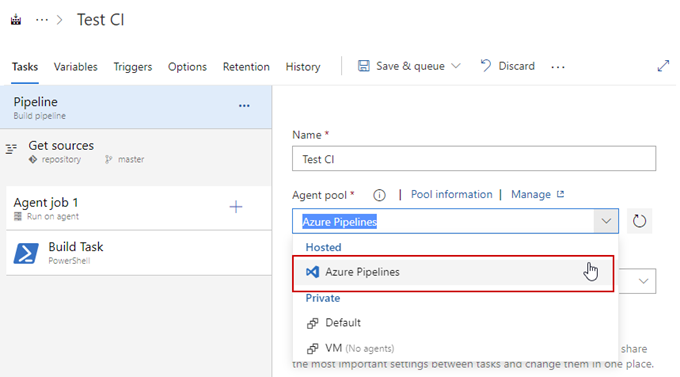The image size is (680, 377).
Task: Click the Default pool icon
Action: [x=313, y=323]
